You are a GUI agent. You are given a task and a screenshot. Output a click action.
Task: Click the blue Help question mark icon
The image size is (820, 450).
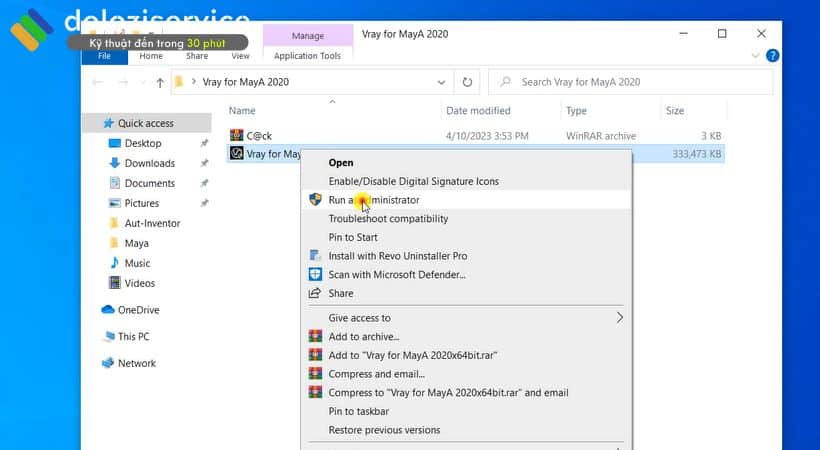(x=772, y=56)
